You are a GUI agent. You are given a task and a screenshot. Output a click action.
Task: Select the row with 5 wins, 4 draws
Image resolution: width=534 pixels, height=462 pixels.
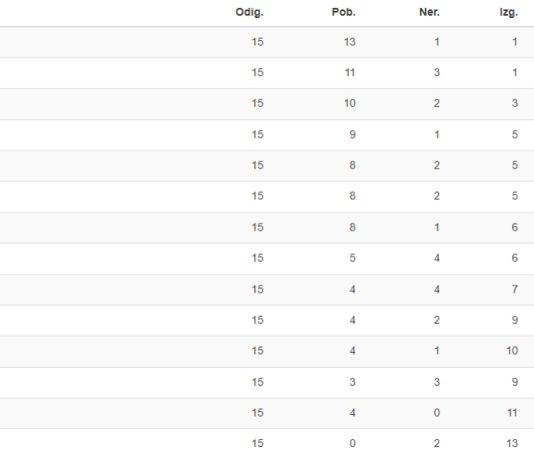coord(267,258)
